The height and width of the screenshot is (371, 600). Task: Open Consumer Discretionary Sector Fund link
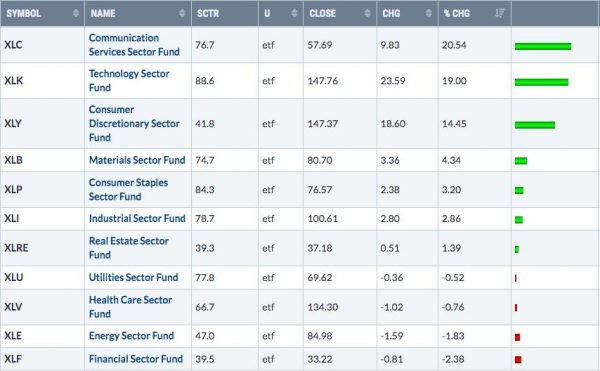coord(134,124)
